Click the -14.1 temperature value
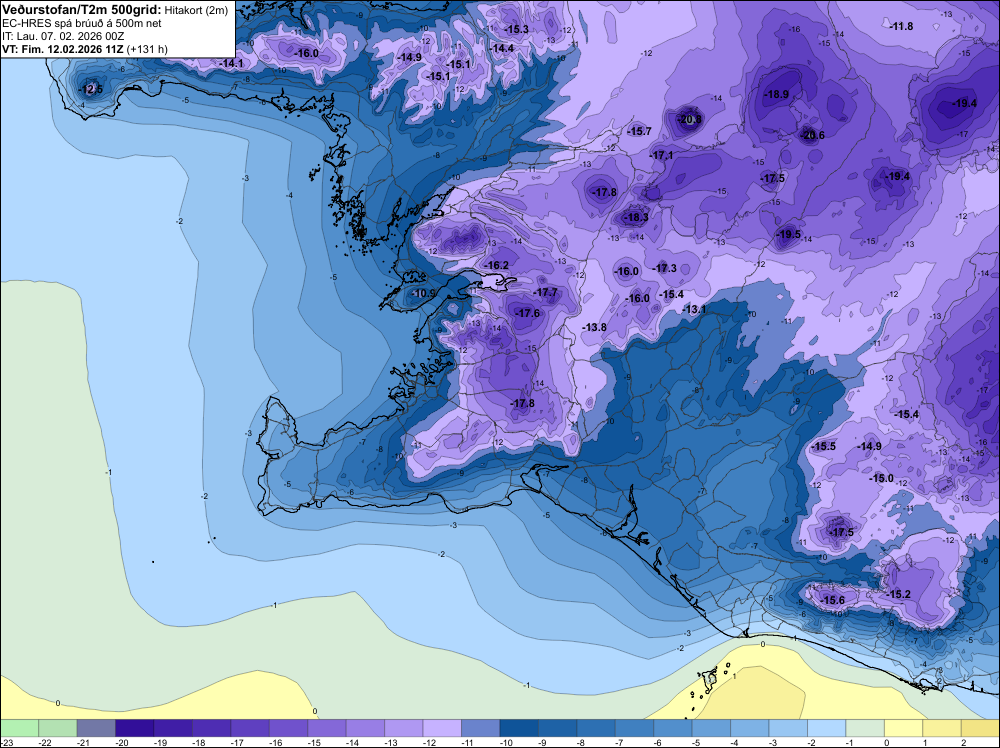1000x748 pixels. (x=231, y=63)
